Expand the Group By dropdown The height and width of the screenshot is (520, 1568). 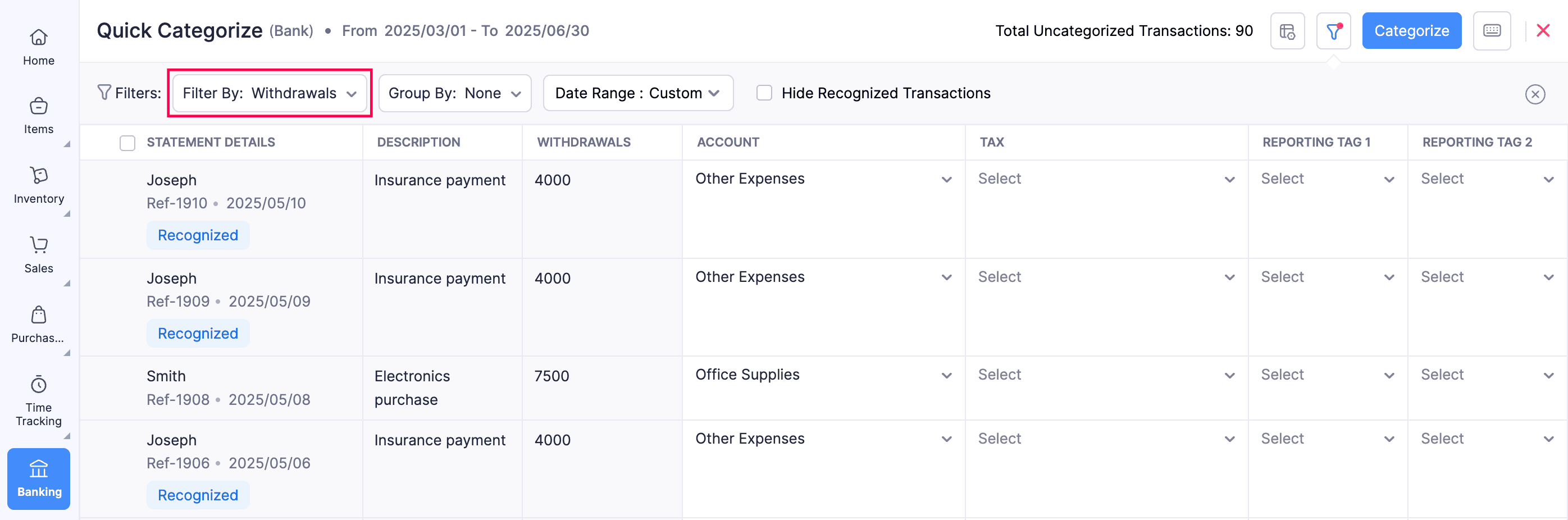(454, 93)
